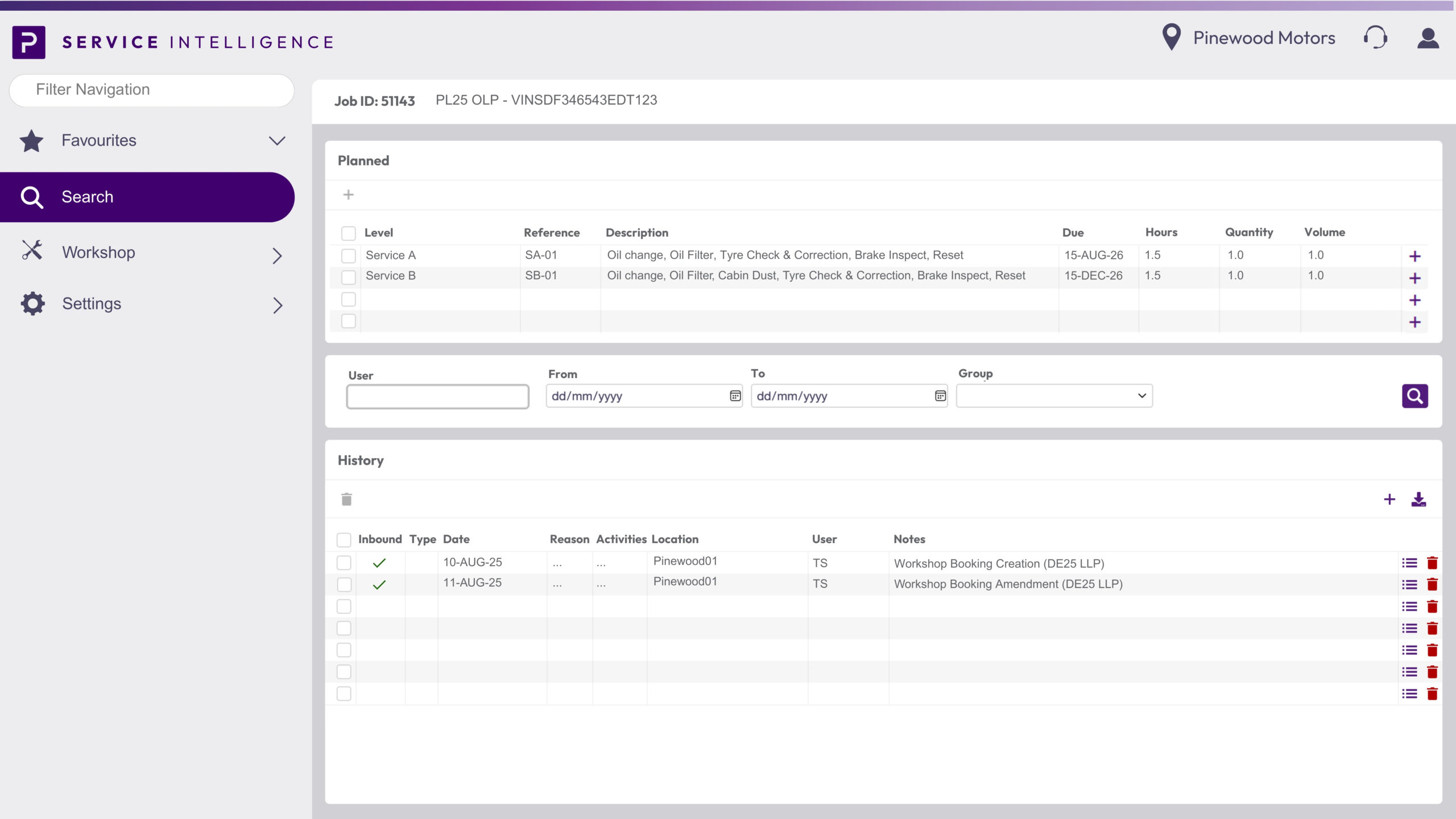Add a new planned service row

click(349, 195)
